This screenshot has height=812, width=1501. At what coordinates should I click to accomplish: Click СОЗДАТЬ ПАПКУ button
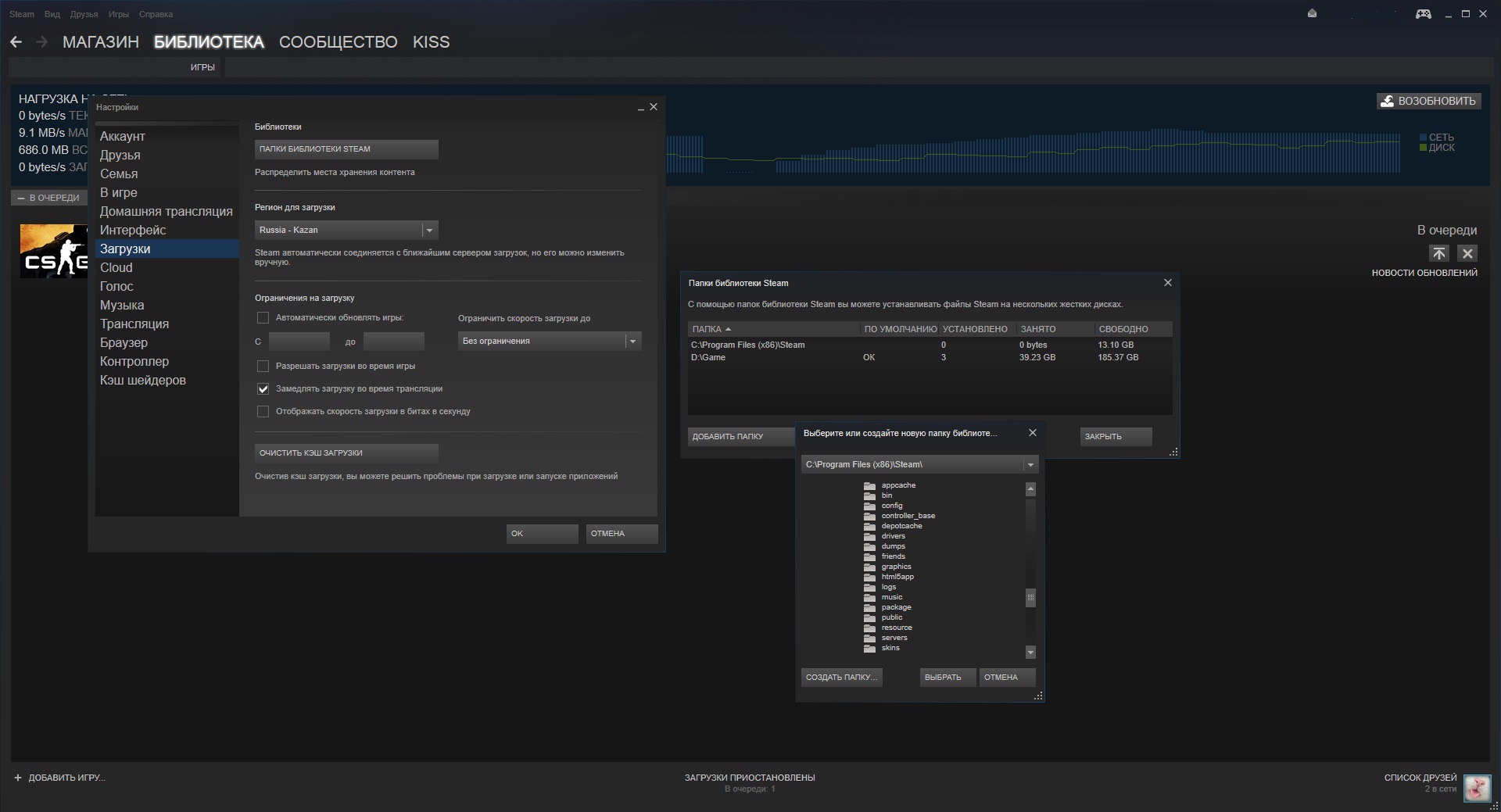(842, 678)
